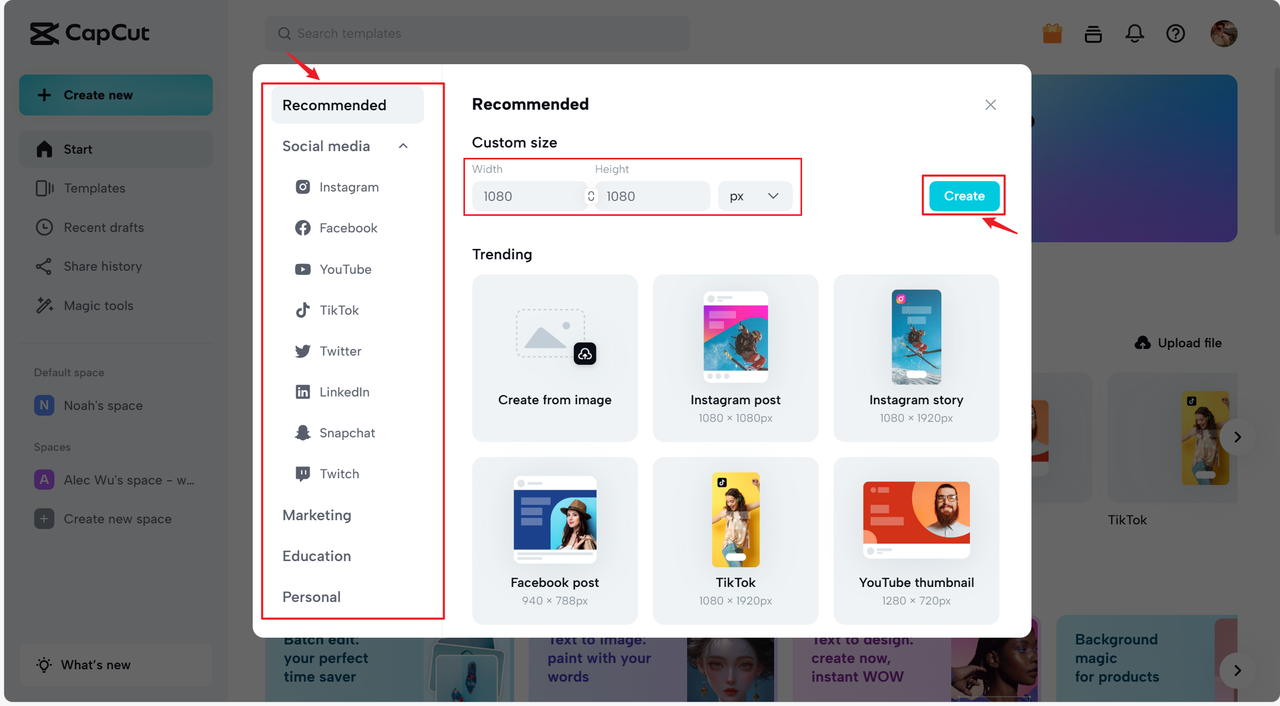This screenshot has height=706, width=1280.
Task: Click the Templates icon in left sidebar
Action: [x=44, y=188]
